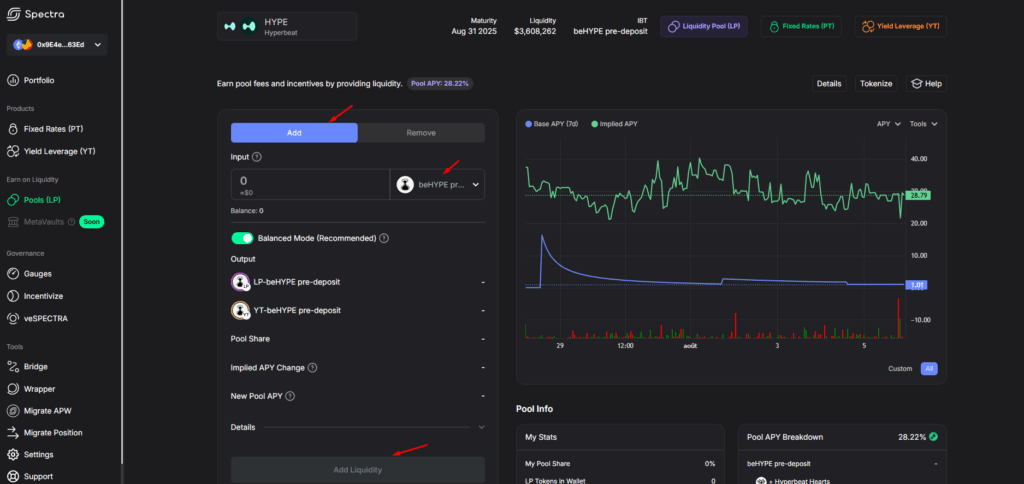
Task: Click the veSPECTRA sidebar icon
Action: tap(12, 319)
